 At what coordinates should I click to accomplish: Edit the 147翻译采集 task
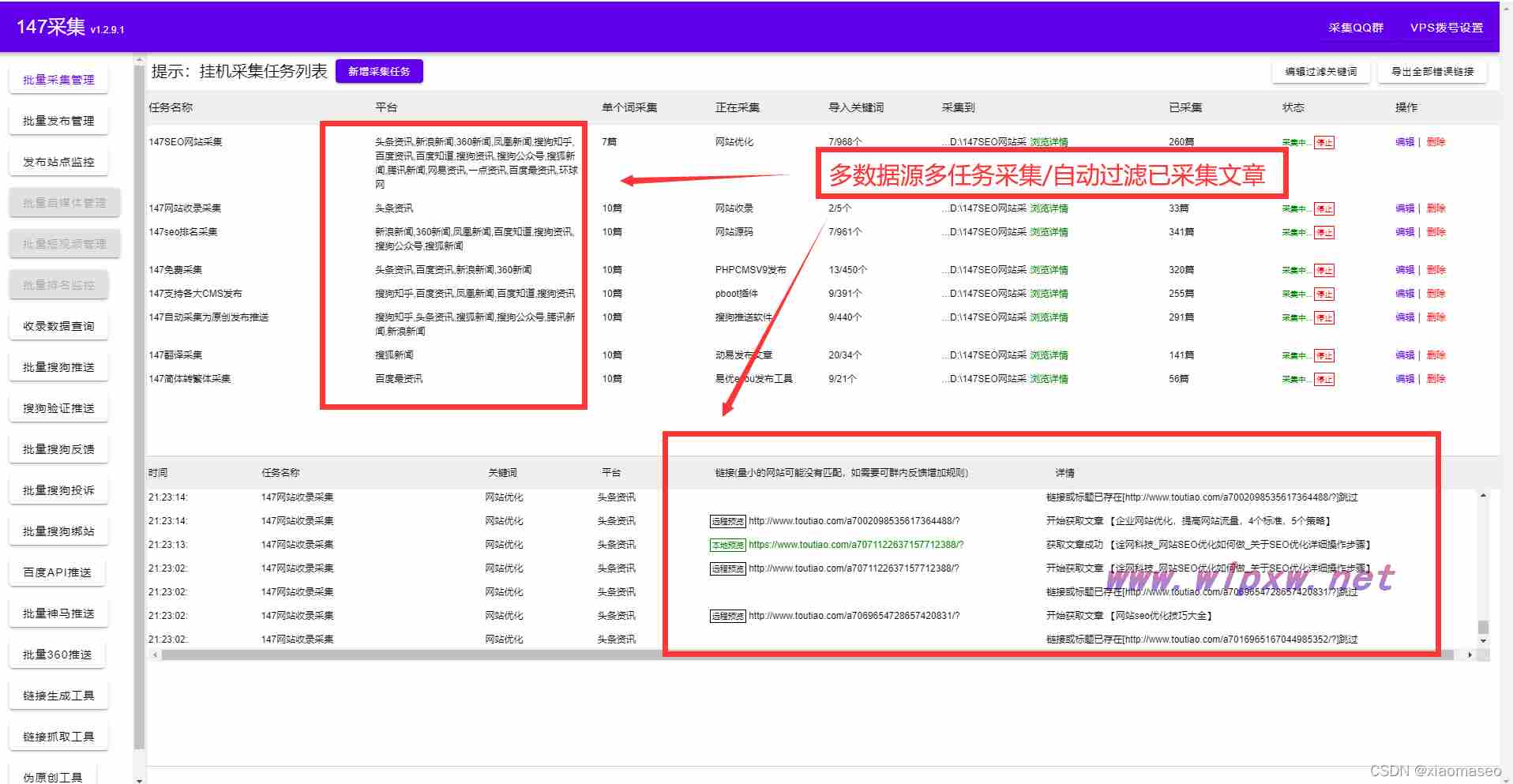(x=1405, y=355)
